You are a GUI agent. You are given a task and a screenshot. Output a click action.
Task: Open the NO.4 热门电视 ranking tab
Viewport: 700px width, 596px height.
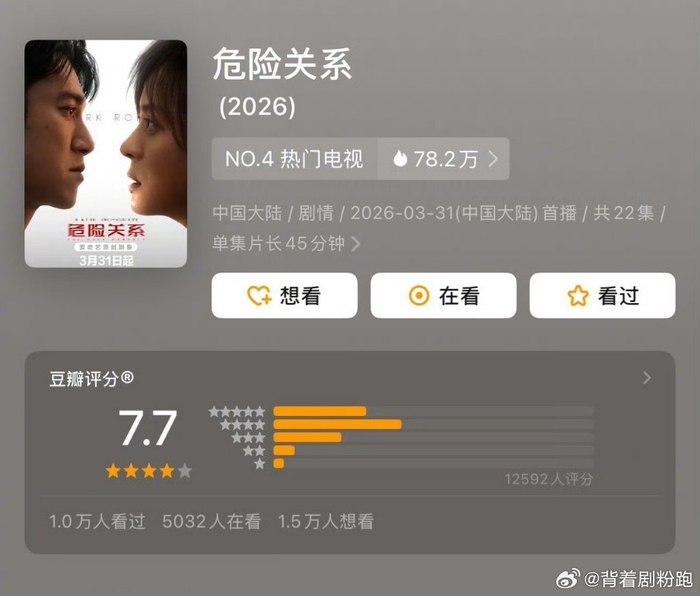point(295,158)
